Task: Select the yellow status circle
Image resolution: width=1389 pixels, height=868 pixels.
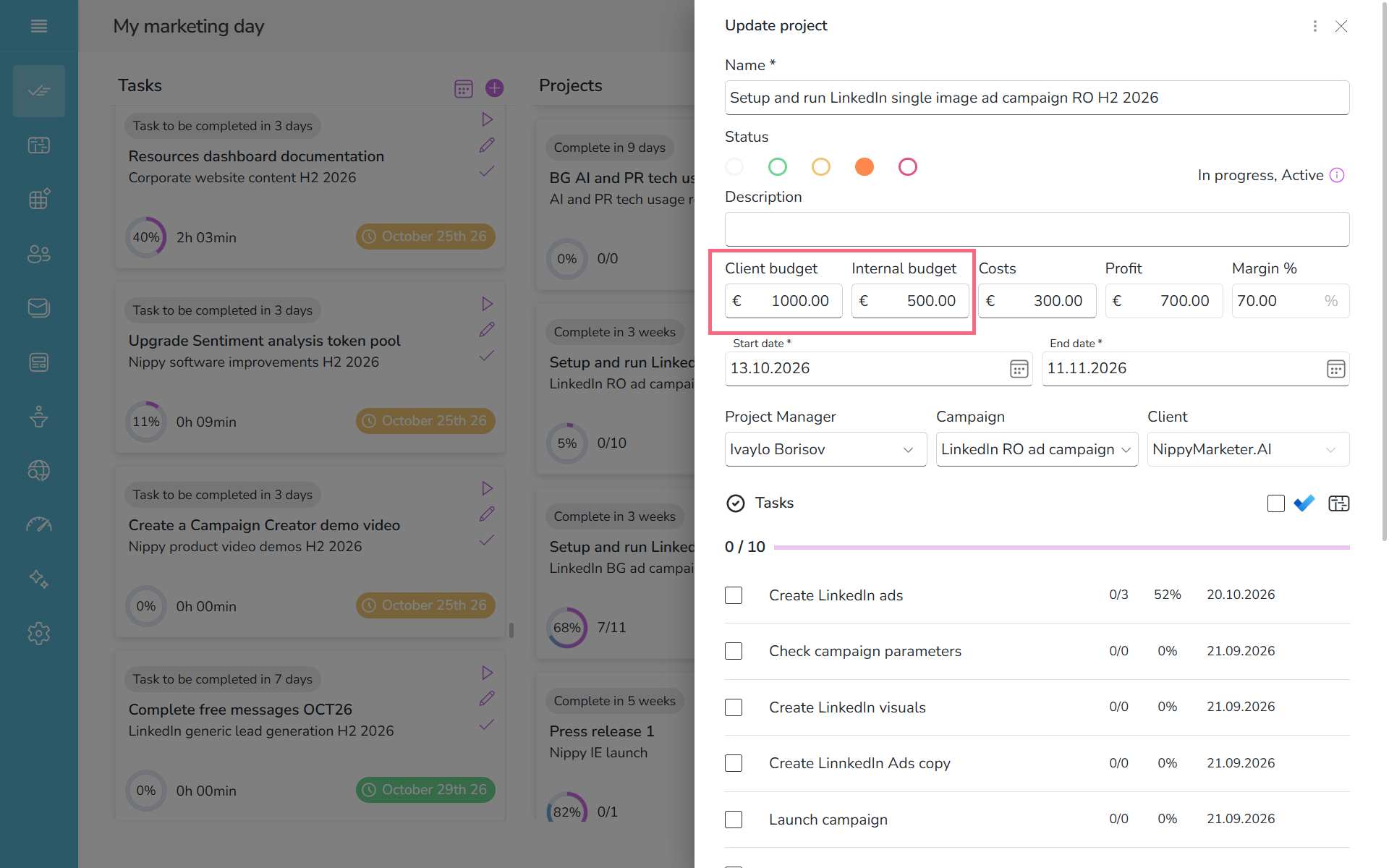Action: (x=821, y=167)
